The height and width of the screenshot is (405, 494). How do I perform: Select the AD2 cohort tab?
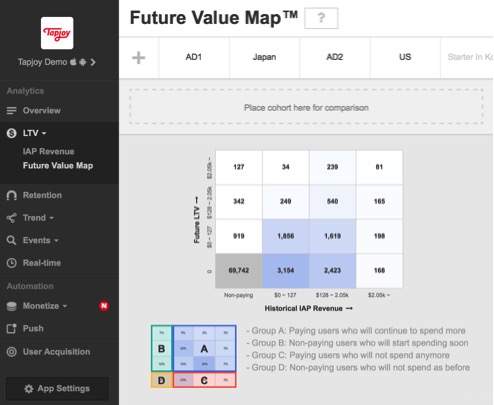tap(335, 57)
